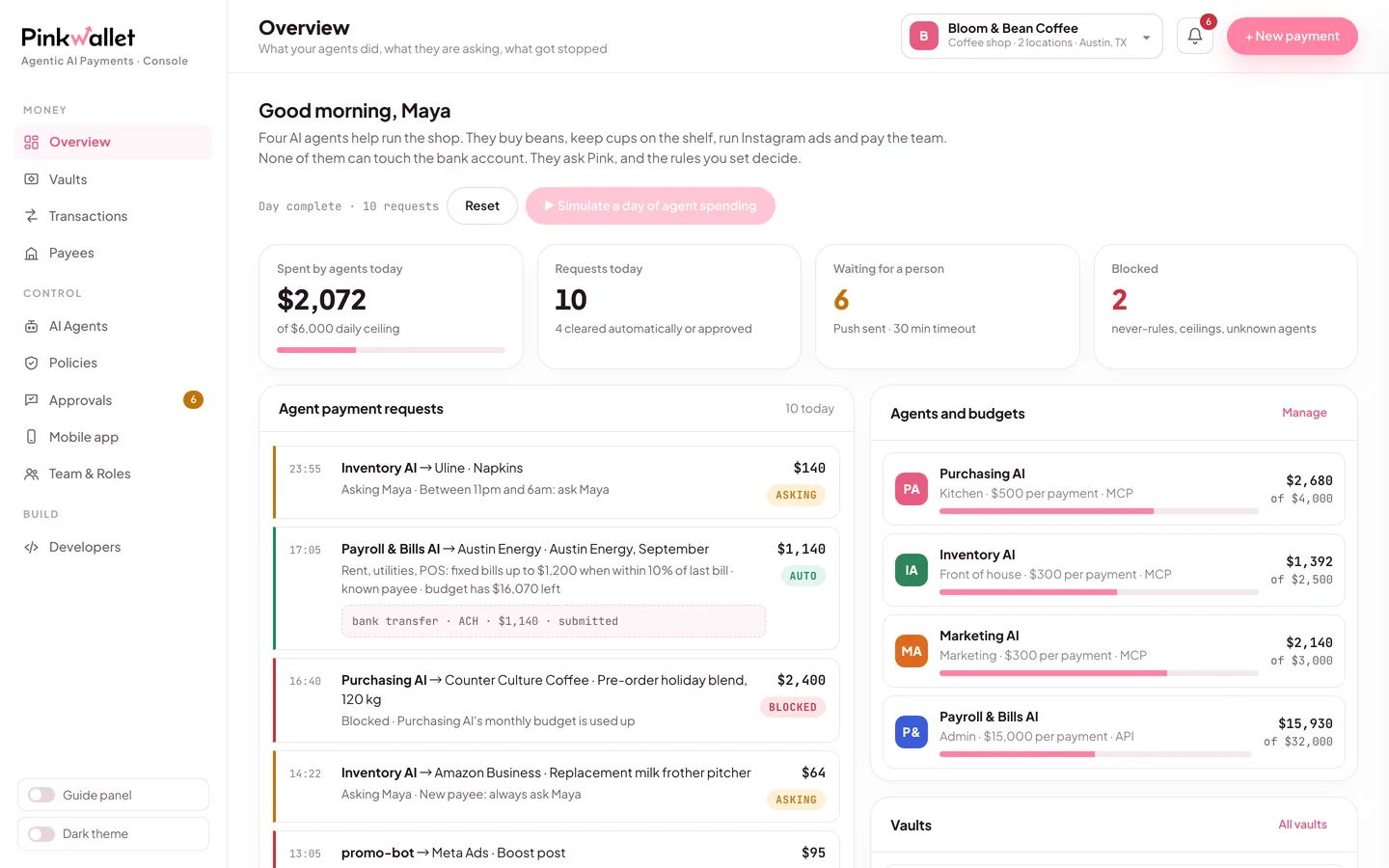Click the Payees bank icon
This screenshot has width=1389, height=868.
[32, 254]
